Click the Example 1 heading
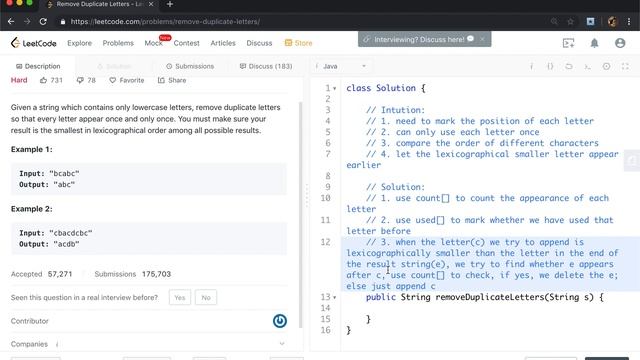640x360 pixels. [31, 149]
